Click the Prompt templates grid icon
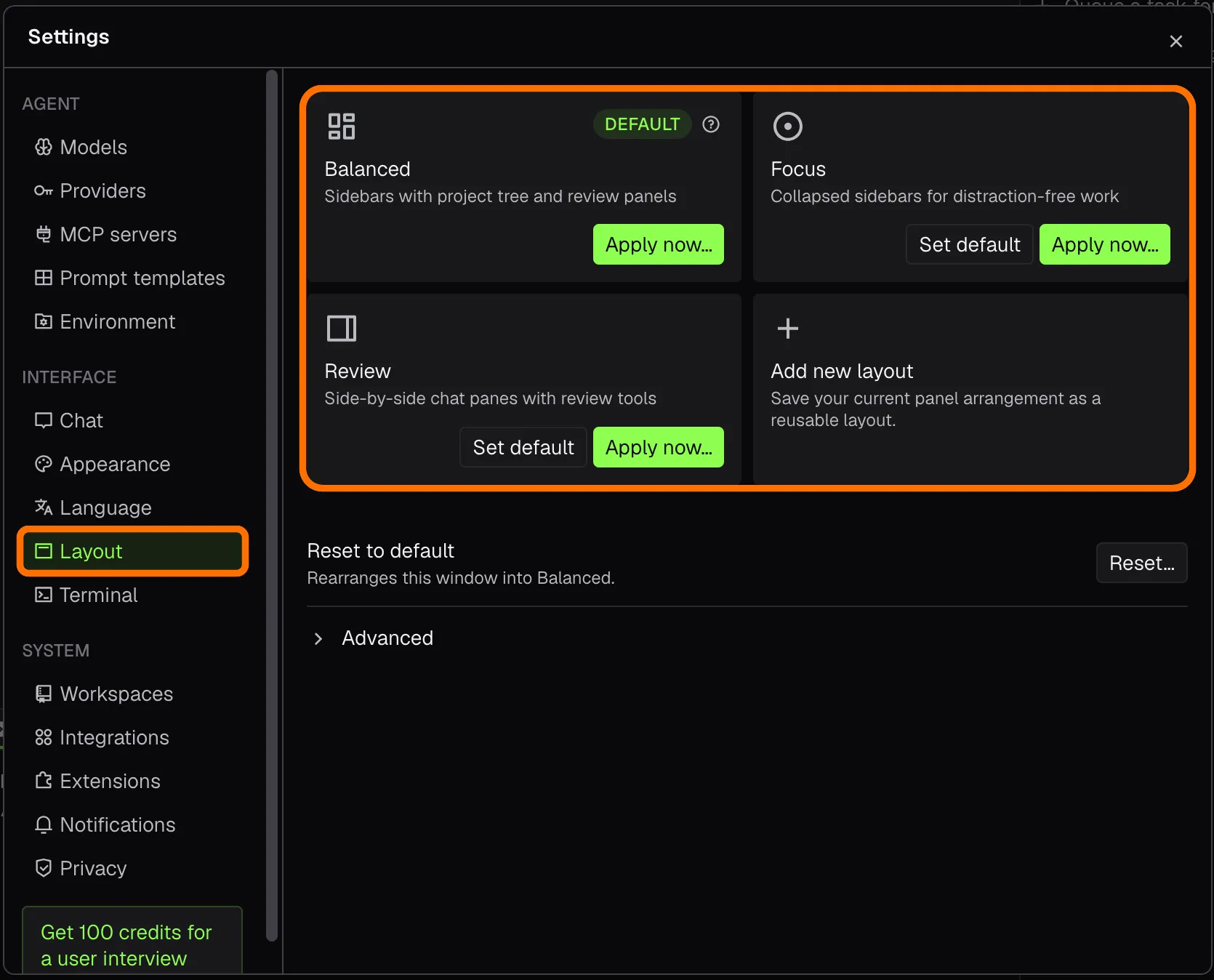Viewport: 1214px width, 980px height. pos(44,278)
